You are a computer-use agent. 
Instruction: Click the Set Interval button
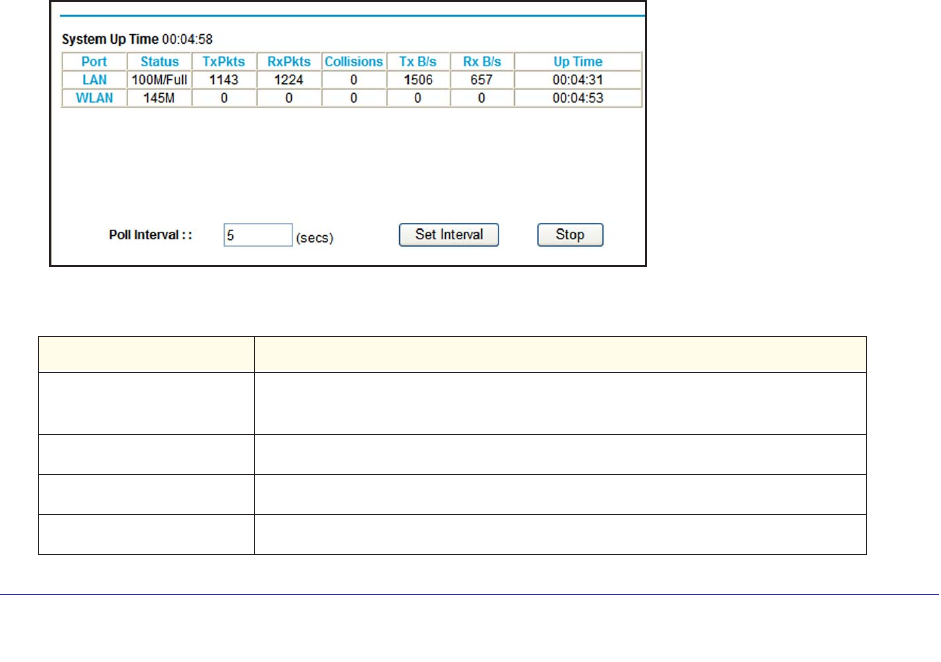(x=449, y=235)
